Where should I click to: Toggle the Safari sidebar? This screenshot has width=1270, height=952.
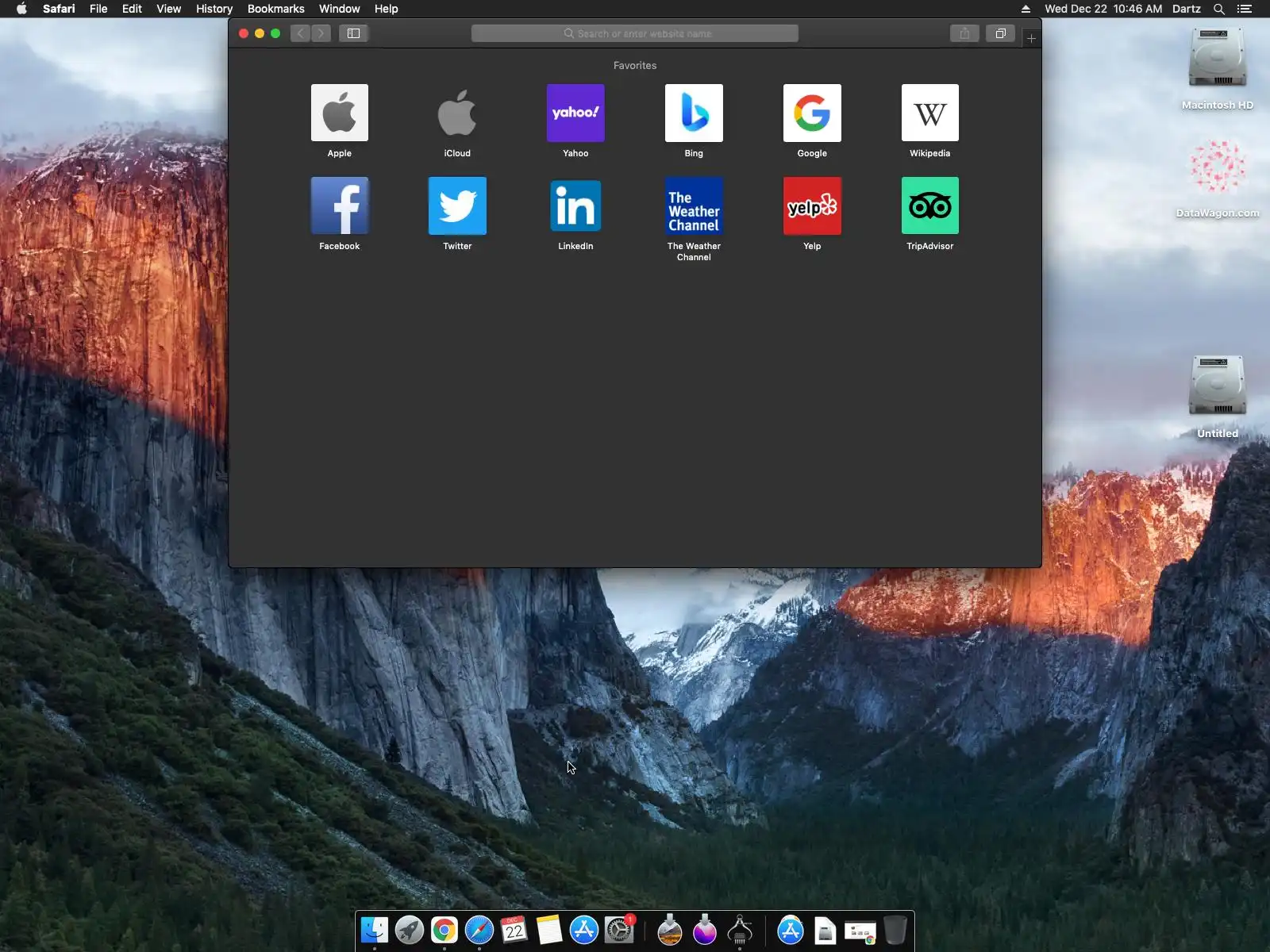(x=354, y=33)
